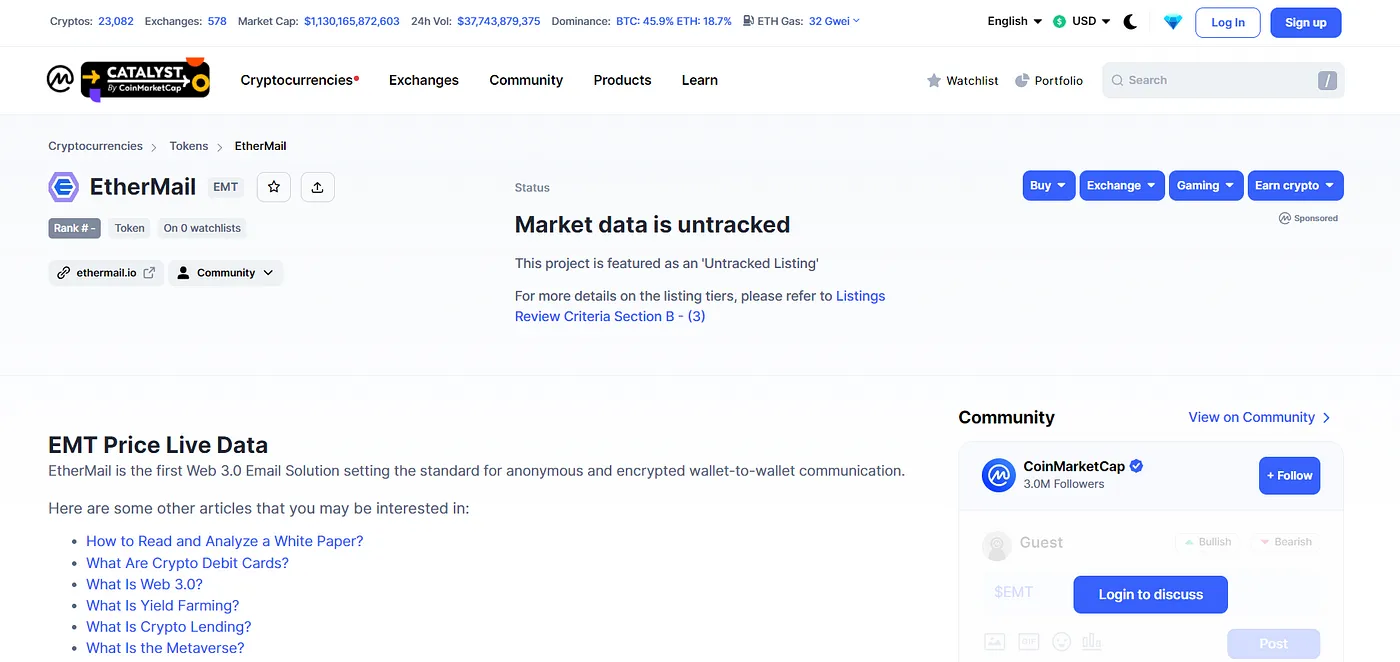
Task: Click the poll chart icon in post box
Action: tap(1092, 641)
